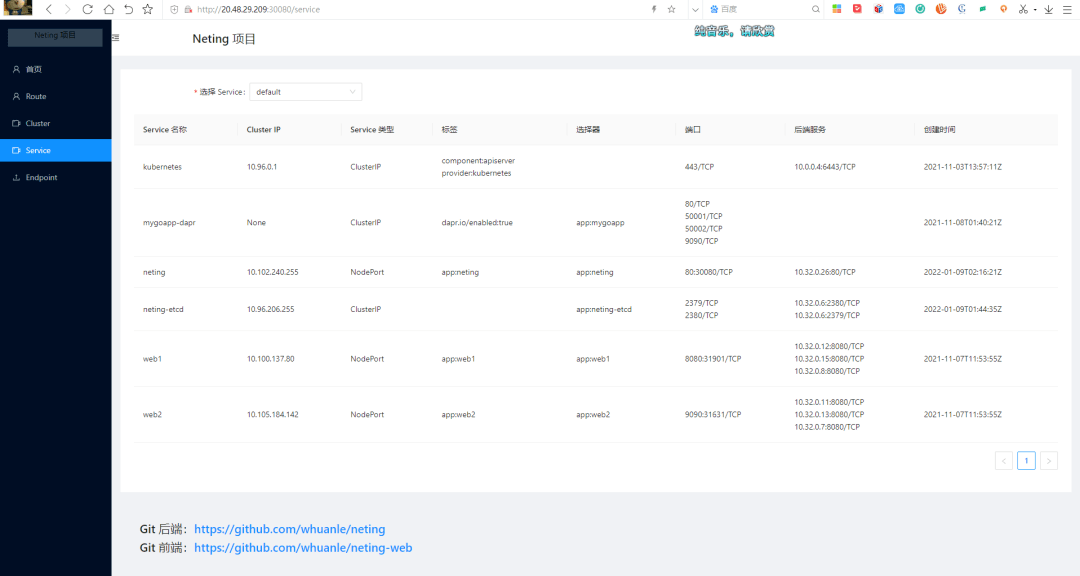Open the blue letter C extension icon

(x=962, y=9)
